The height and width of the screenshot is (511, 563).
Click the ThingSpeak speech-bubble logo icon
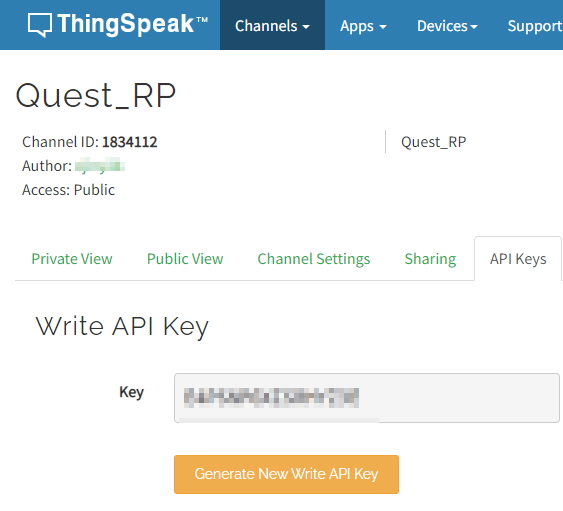click(x=40, y=25)
